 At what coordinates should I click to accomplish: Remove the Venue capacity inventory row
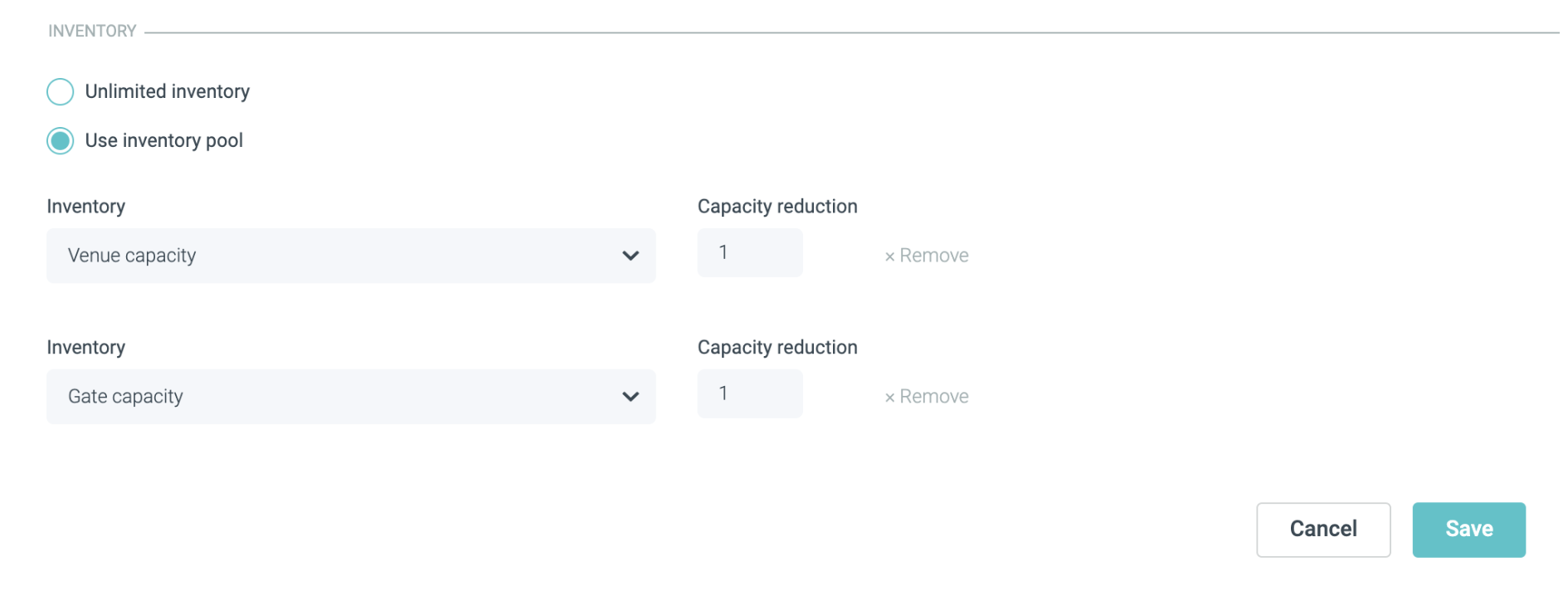point(933,256)
